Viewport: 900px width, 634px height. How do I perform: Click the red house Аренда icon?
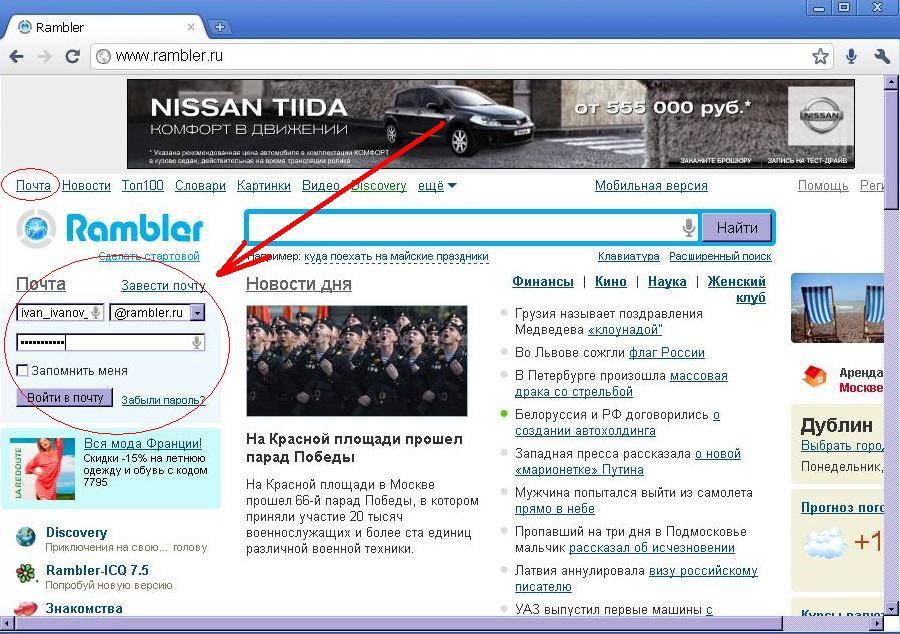pyautogui.click(x=814, y=377)
